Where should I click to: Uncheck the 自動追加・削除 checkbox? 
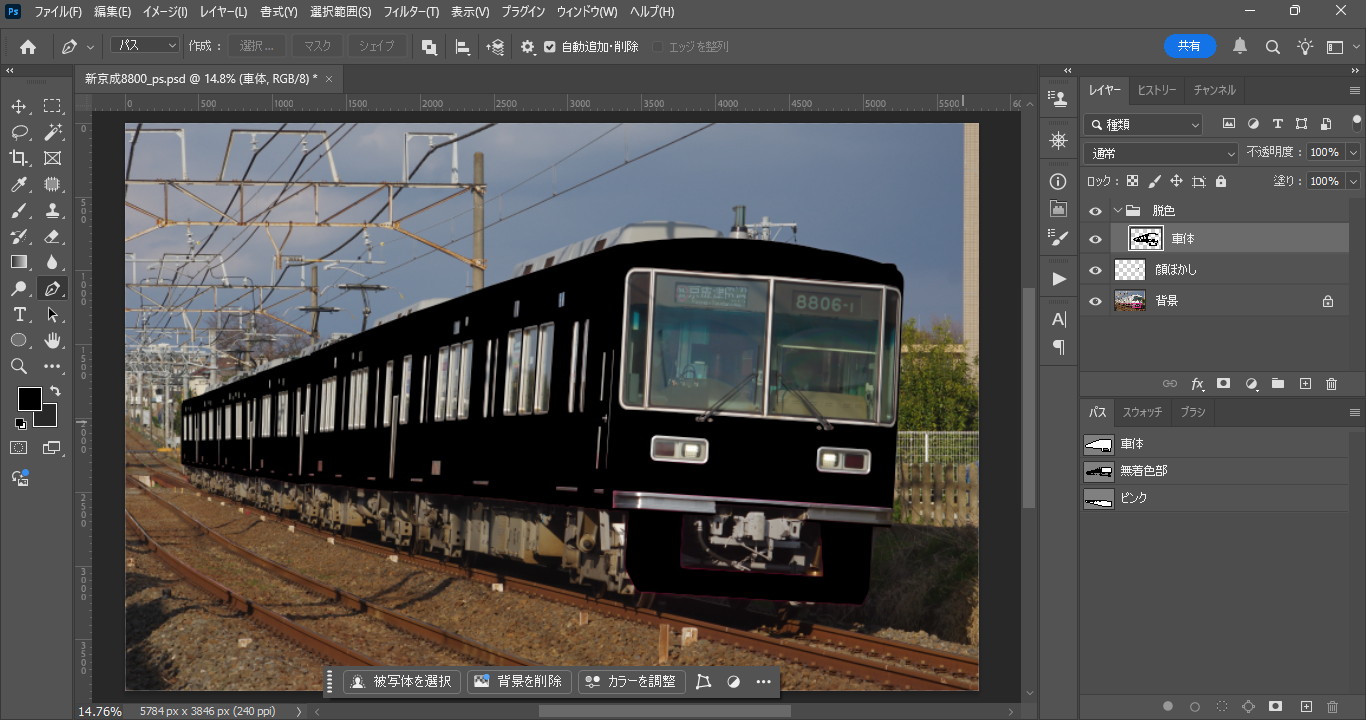pyautogui.click(x=549, y=47)
